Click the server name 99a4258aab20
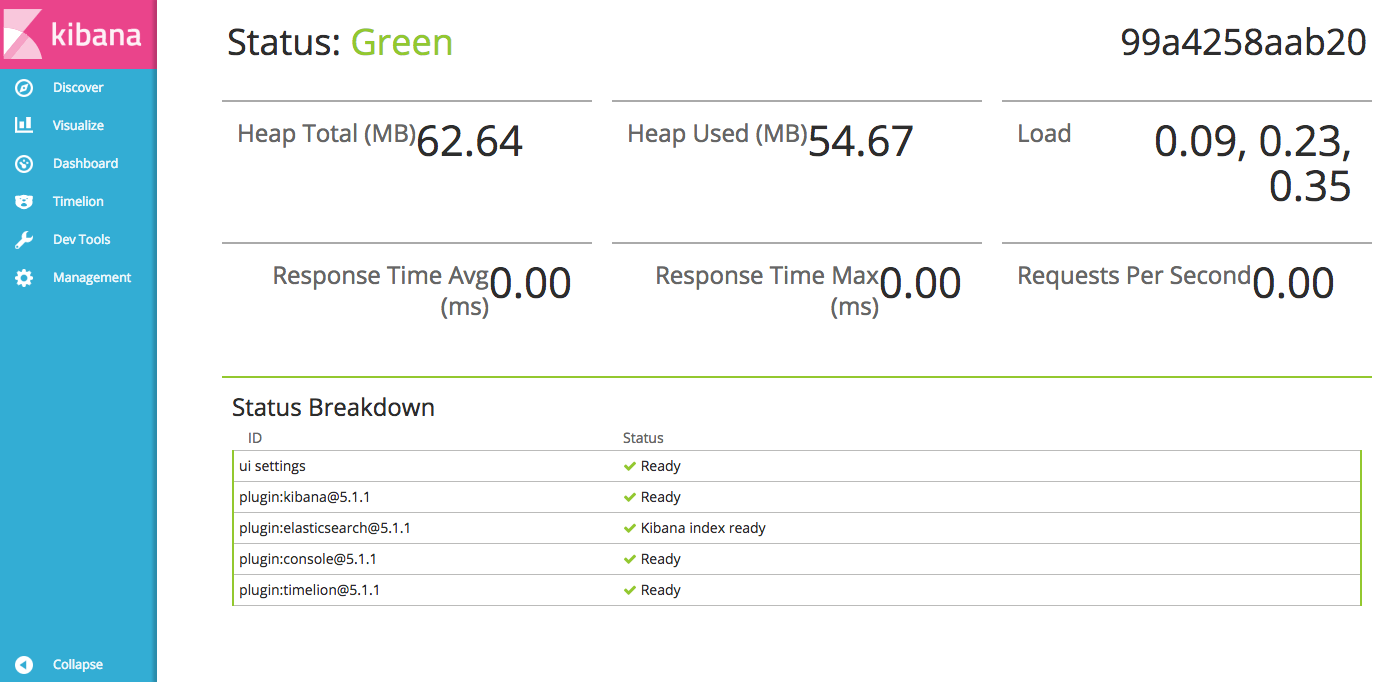Viewport: 1391px width, 682px height. coord(1244,42)
